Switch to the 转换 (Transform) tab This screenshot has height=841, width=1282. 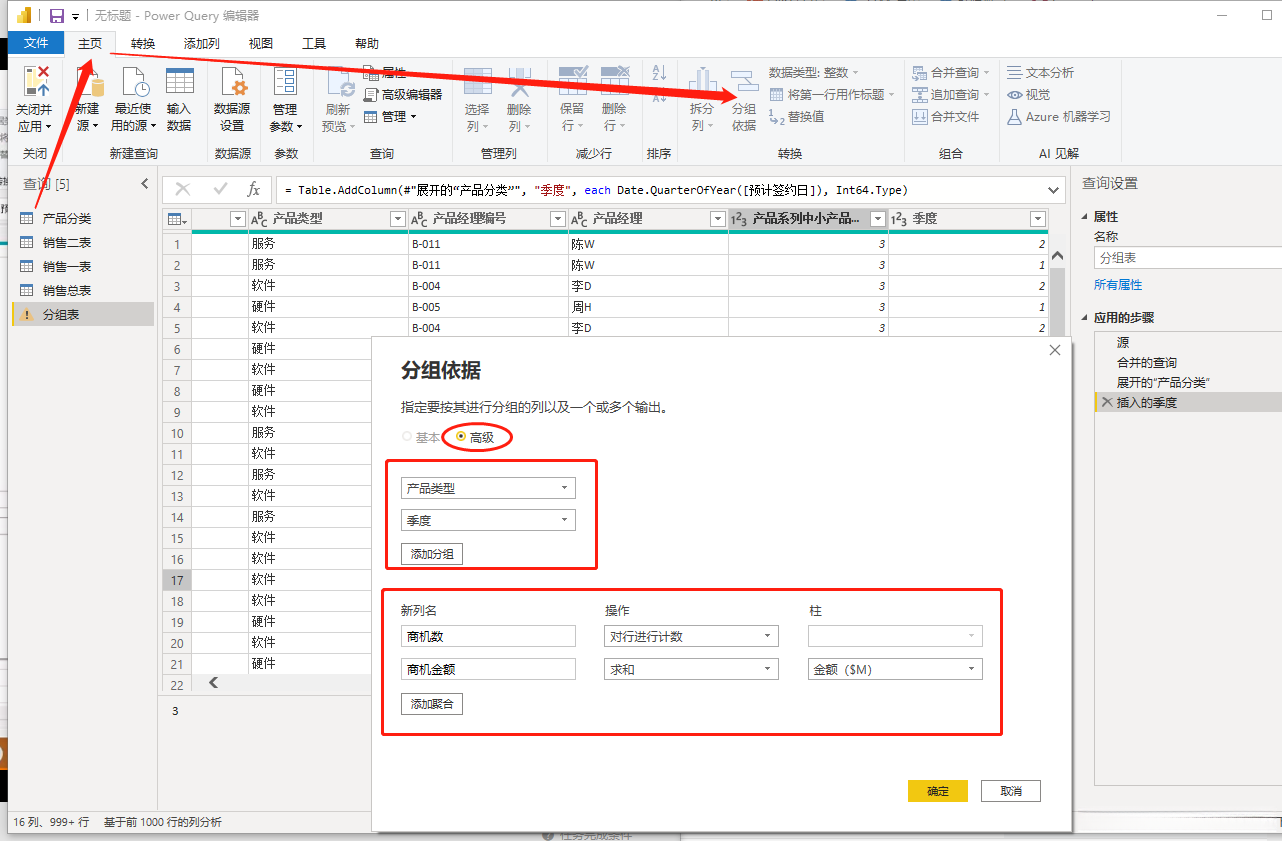[143, 43]
